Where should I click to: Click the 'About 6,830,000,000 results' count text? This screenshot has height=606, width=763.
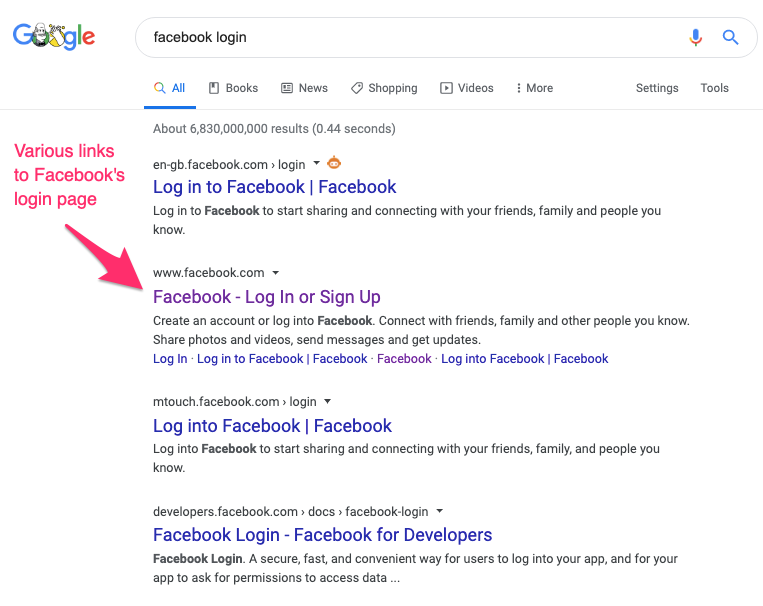274,129
